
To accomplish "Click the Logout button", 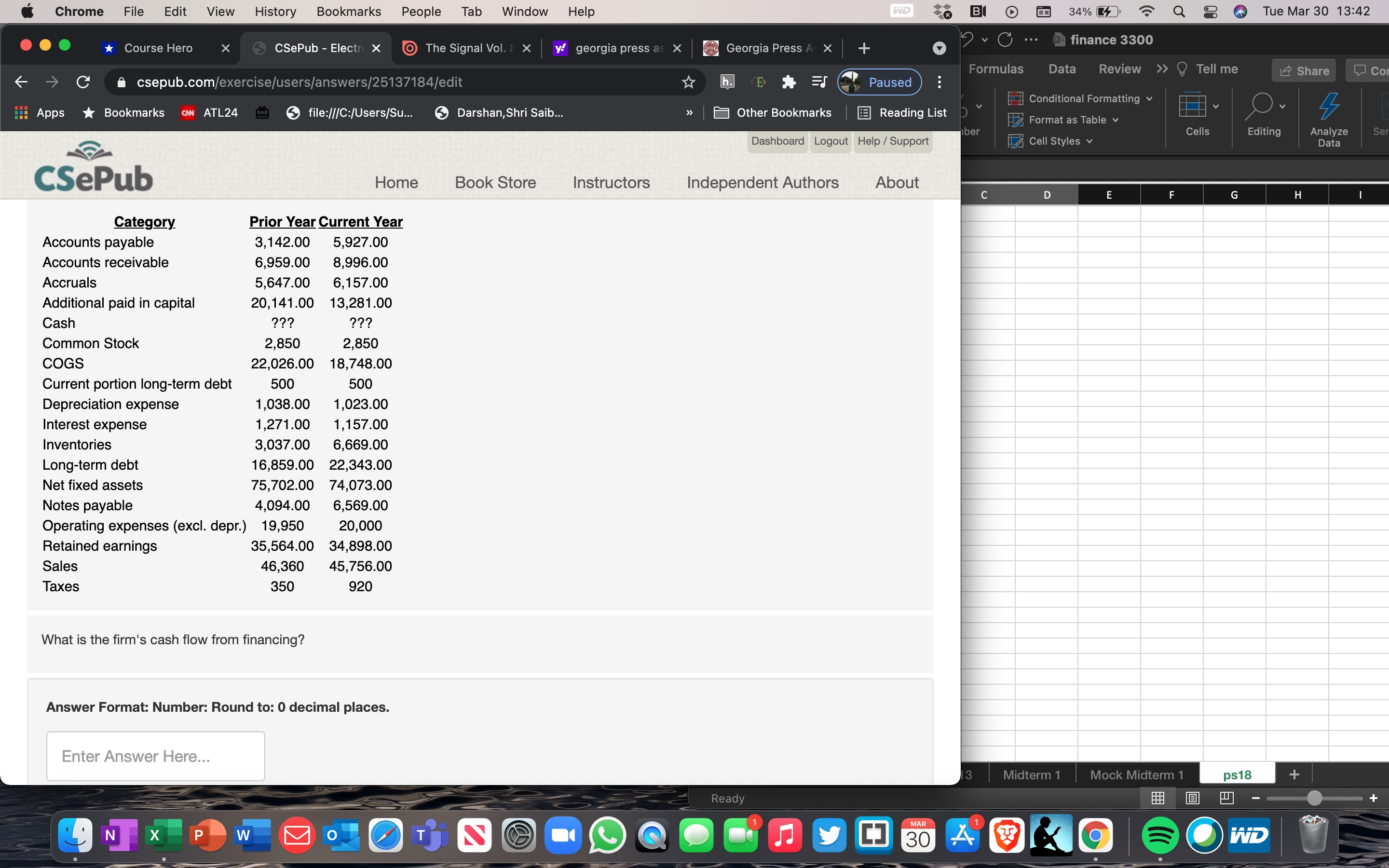I will pos(830,141).
